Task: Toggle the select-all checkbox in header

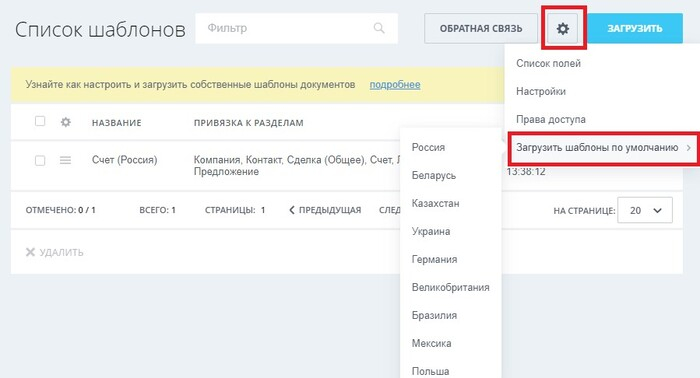Action: (x=40, y=121)
